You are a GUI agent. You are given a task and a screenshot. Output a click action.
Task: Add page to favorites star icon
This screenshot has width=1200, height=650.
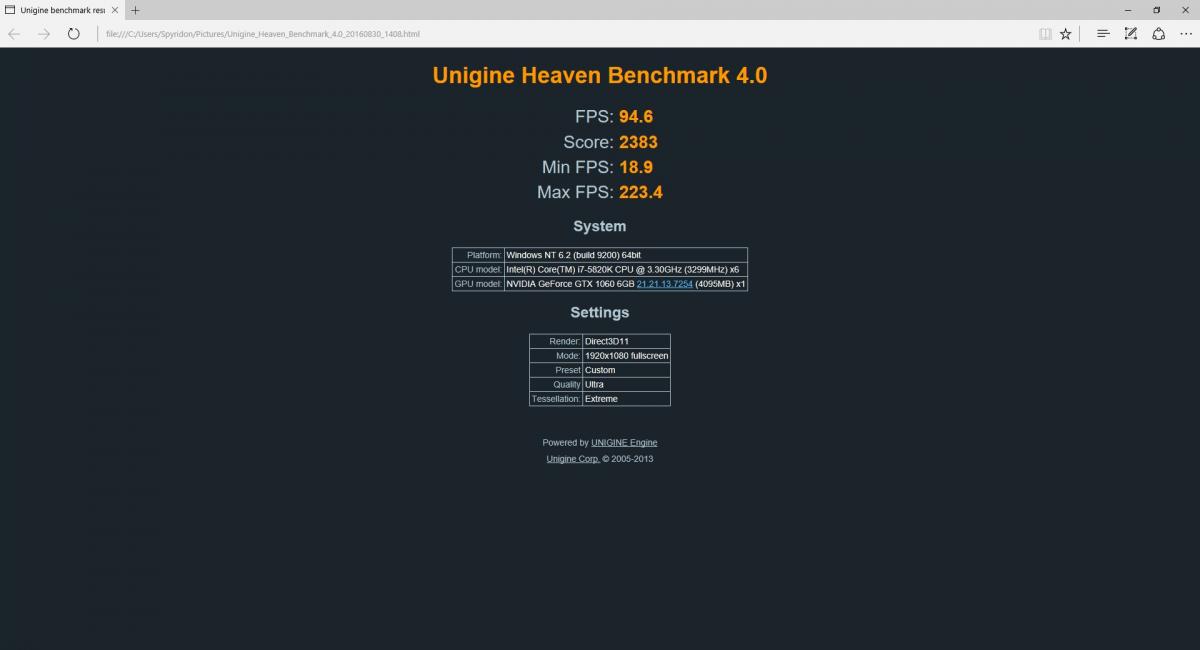1066,34
